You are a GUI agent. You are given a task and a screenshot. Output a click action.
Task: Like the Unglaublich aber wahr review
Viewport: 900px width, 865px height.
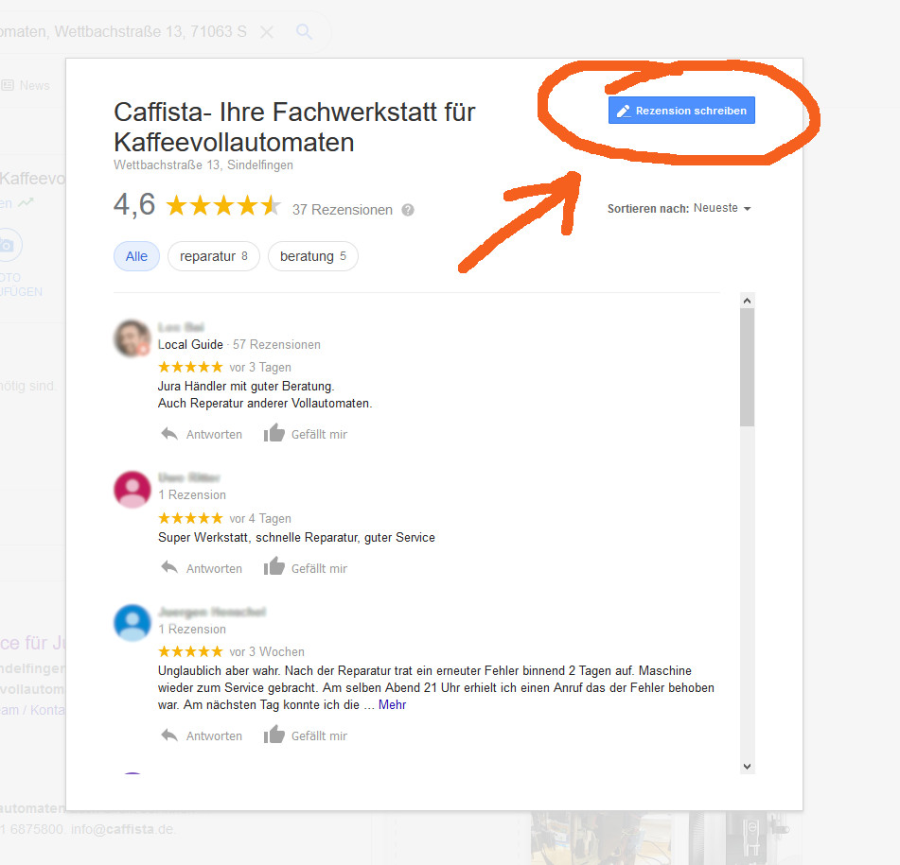(x=305, y=735)
